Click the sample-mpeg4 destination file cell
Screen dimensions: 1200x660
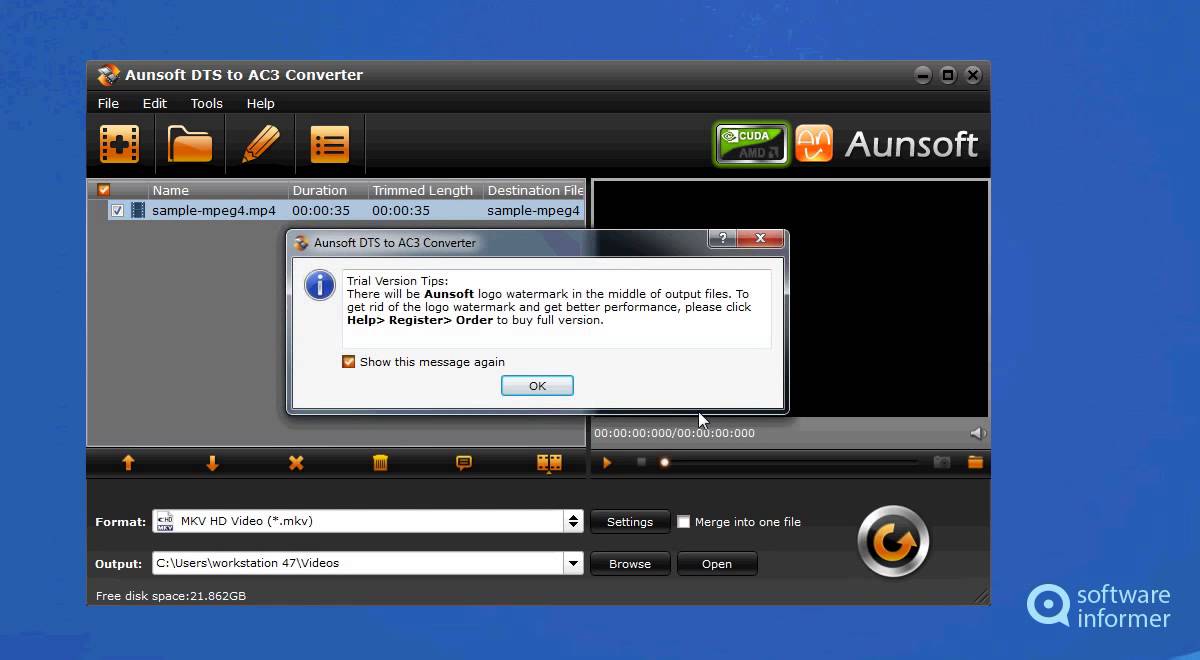coord(533,211)
